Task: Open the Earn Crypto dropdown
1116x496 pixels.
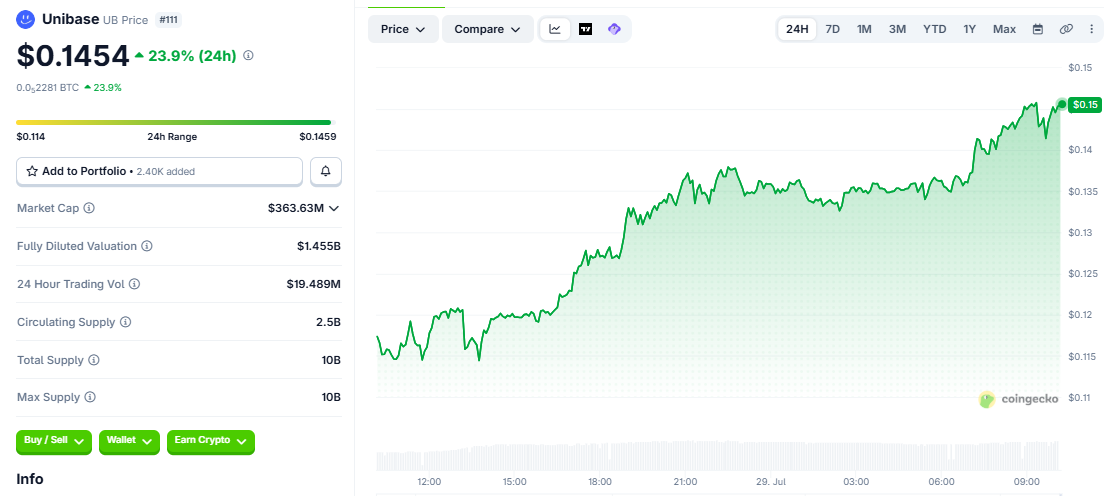Action: point(211,441)
